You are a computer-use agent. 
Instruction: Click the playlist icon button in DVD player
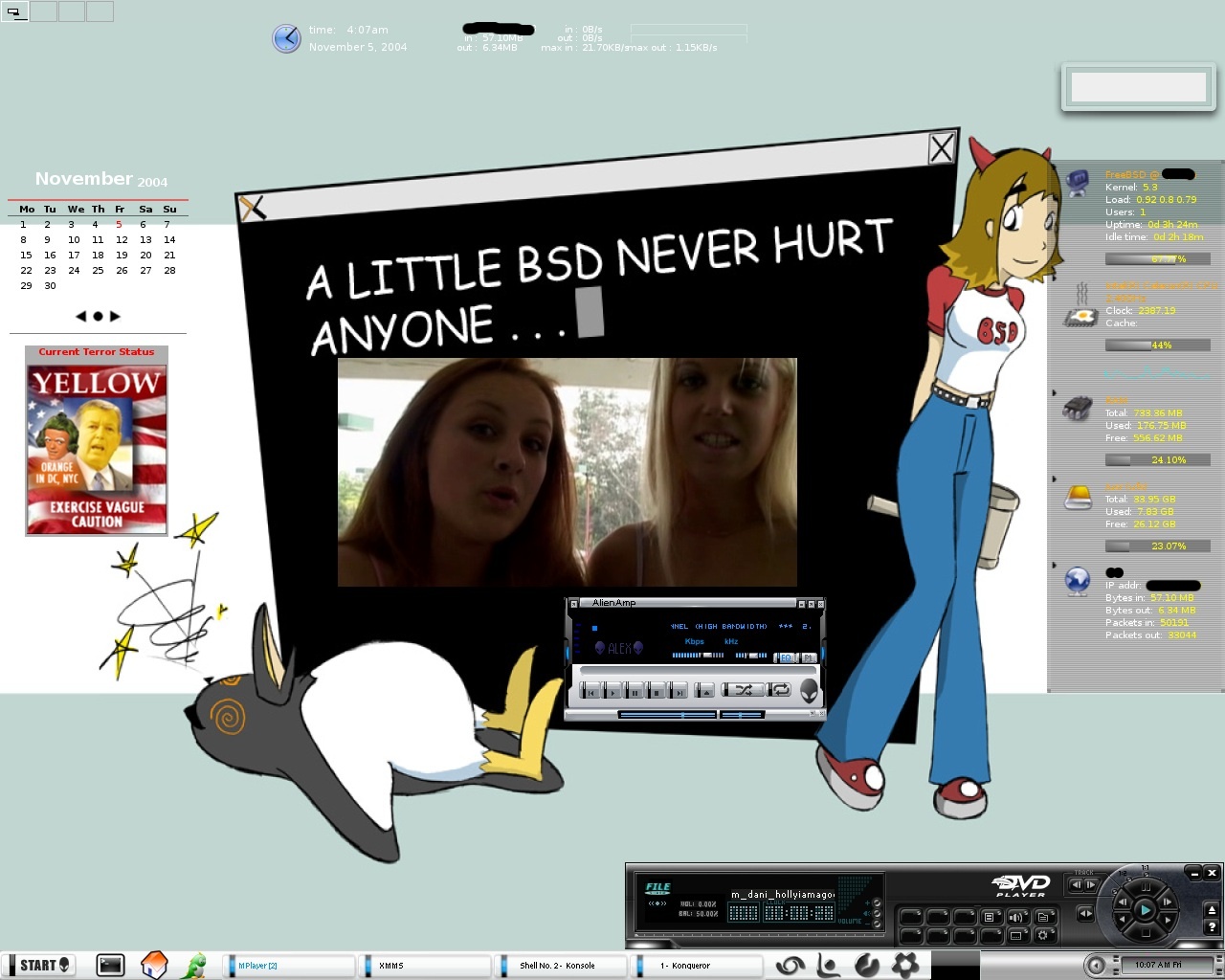click(990, 917)
